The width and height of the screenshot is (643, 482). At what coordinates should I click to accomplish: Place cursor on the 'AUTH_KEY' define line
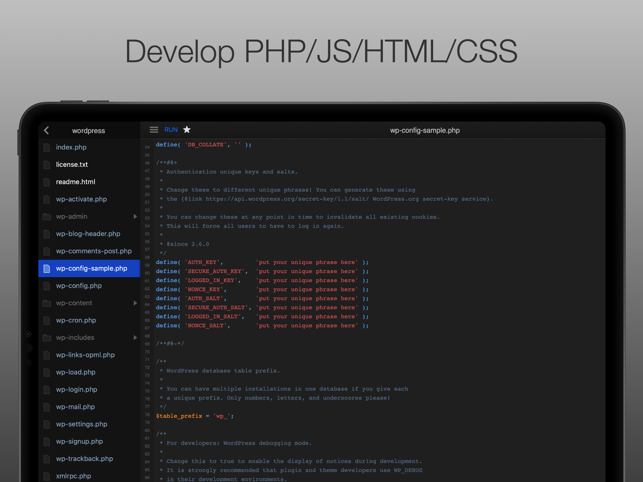[262, 262]
